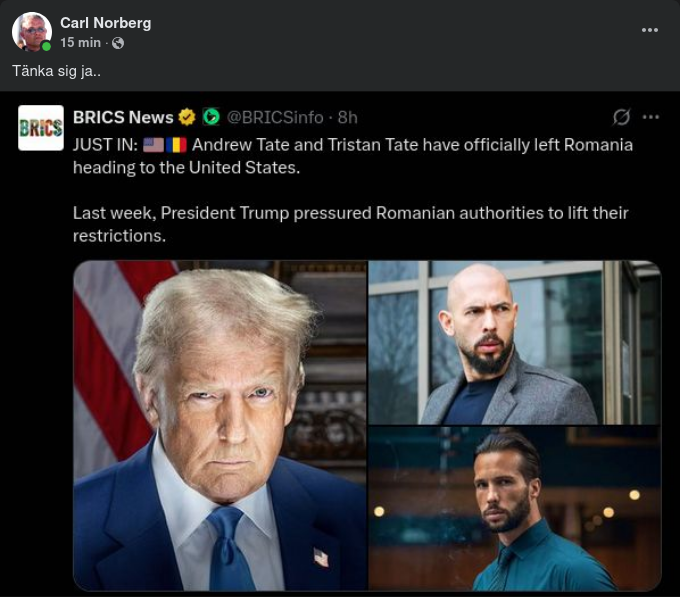Open the @BRICSinfo handle

277,117
